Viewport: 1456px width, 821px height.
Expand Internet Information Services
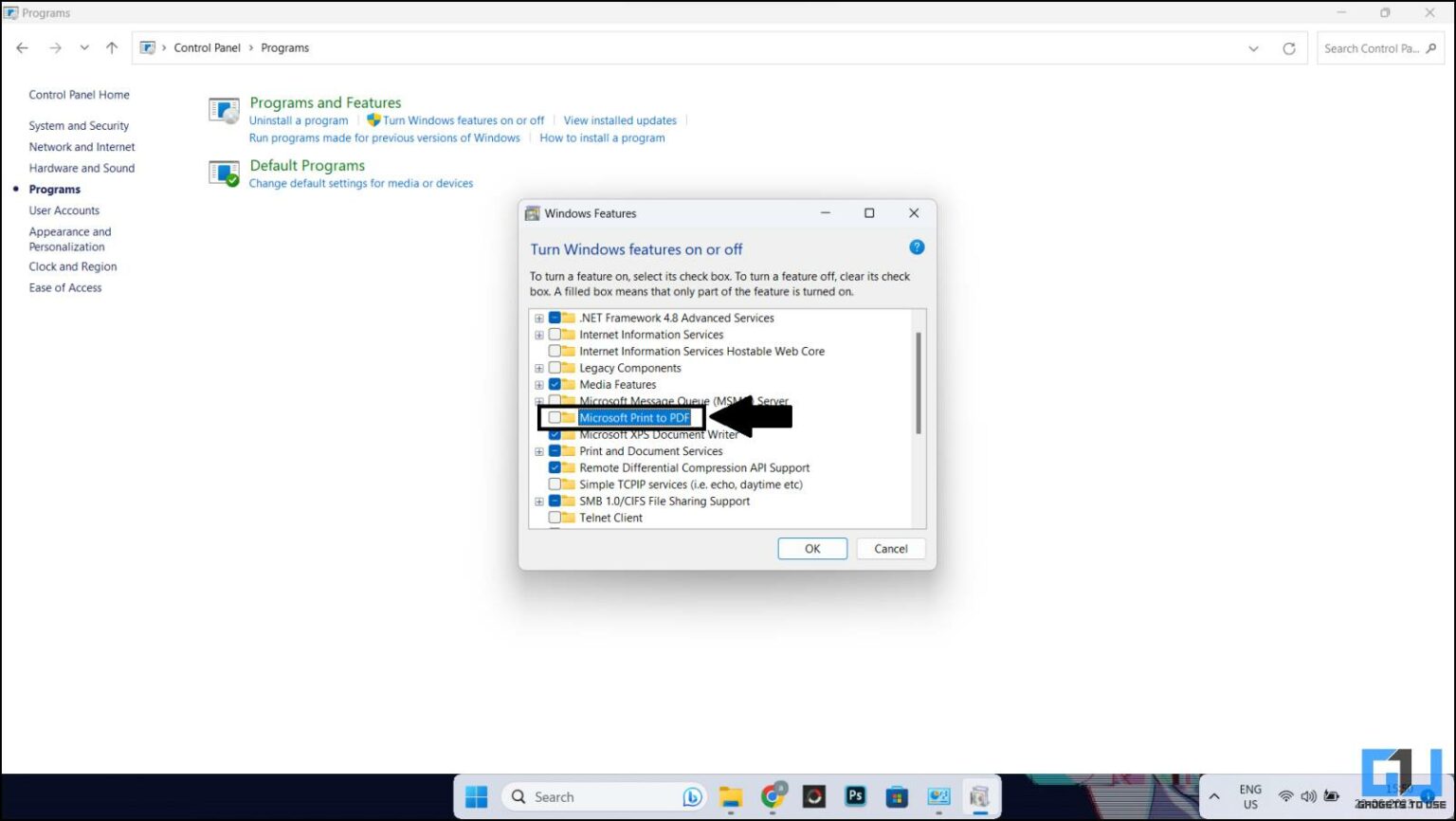[538, 334]
